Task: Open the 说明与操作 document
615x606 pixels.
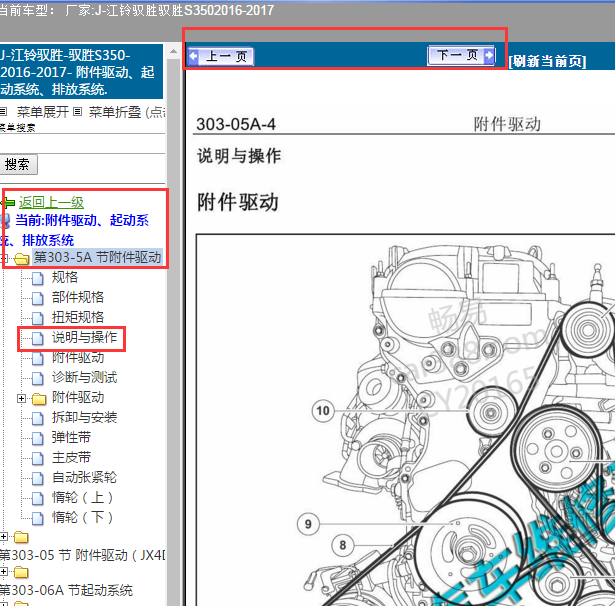Action: tap(85, 337)
